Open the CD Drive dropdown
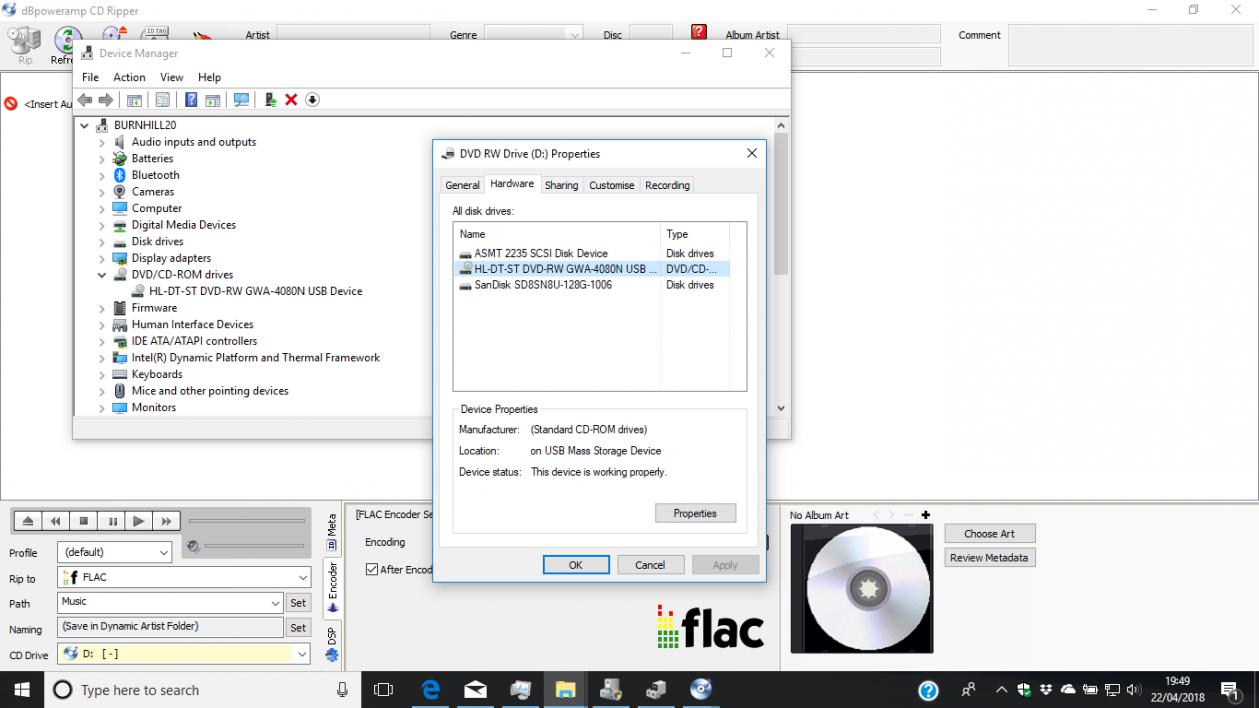 pyautogui.click(x=303, y=654)
